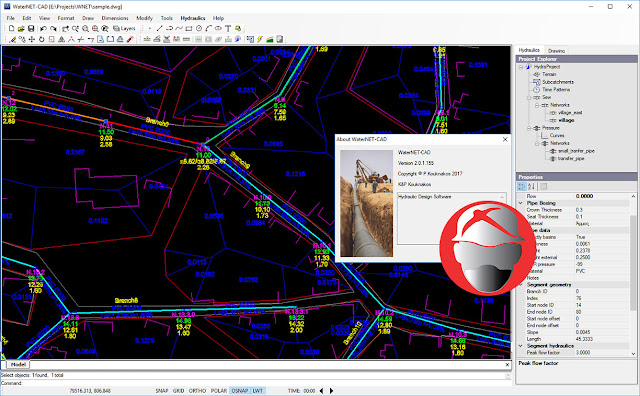
Task: Toggle GRID display in status bar
Action: coord(178,391)
